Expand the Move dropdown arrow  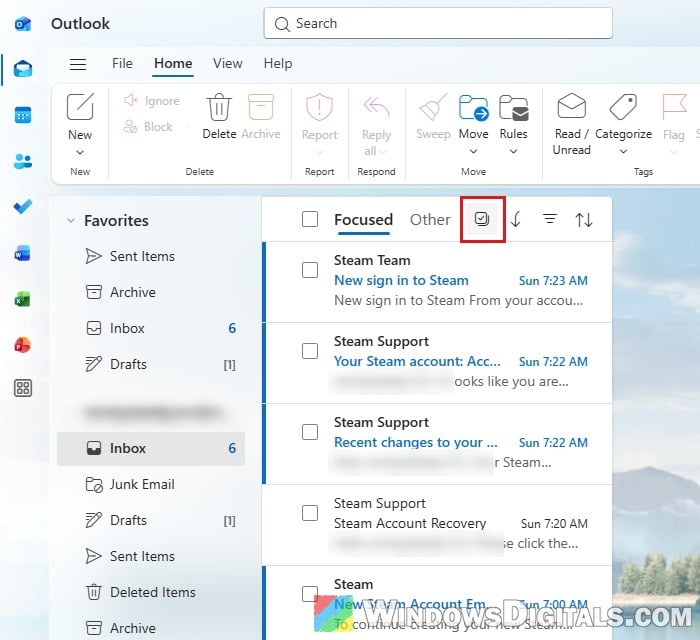(x=474, y=152)
